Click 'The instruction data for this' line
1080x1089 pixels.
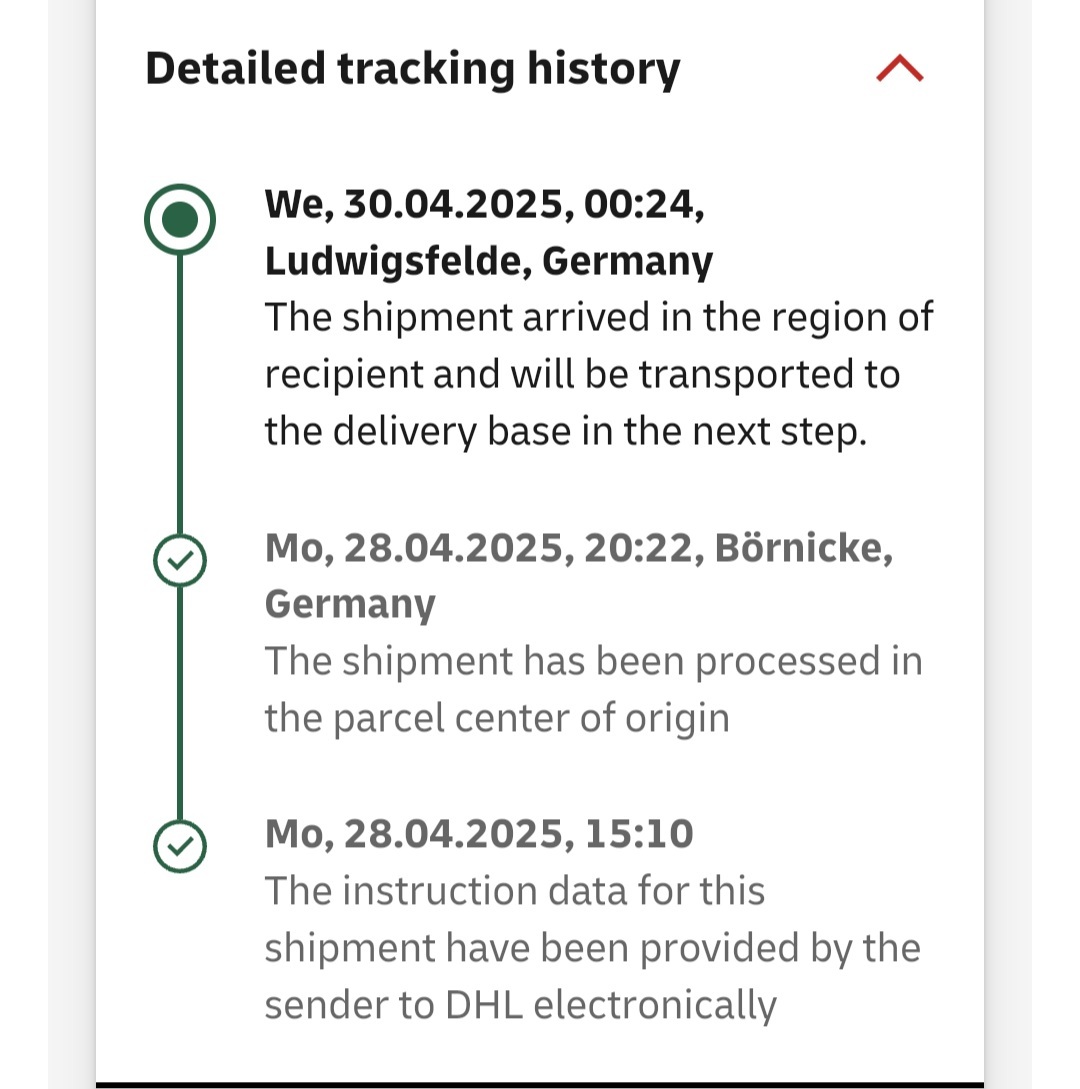pos(514,890)
